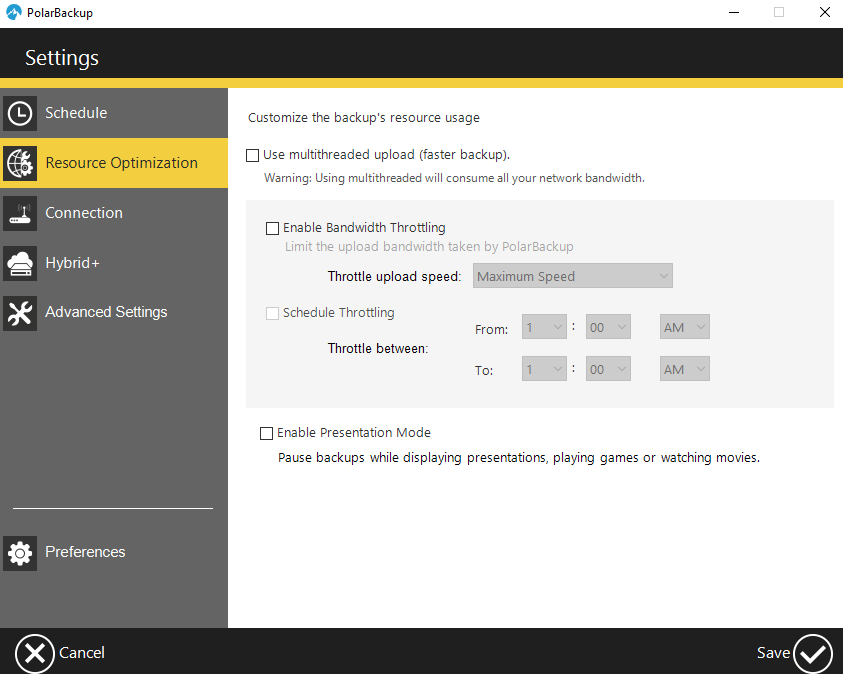Open the Throttle upload speed dropdown
Image resolution: width=843 pixels, height=674 pixels.
[x=573, y=276]
